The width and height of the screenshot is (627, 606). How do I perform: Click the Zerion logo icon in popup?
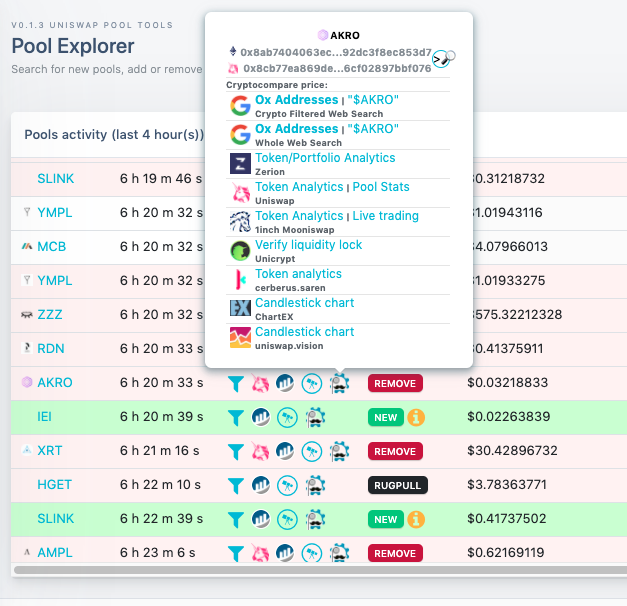click(x=240, y=164)
